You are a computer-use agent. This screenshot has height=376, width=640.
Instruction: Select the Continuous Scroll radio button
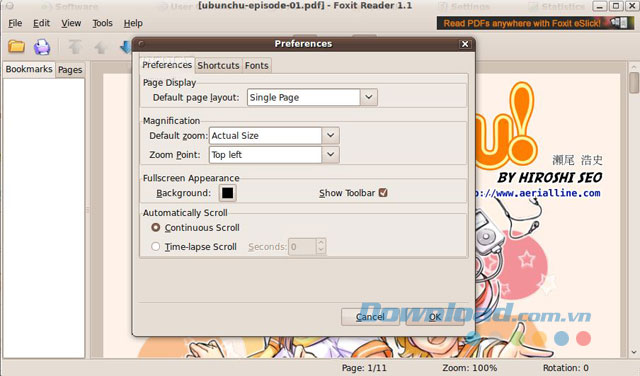[x=156, y=227]
